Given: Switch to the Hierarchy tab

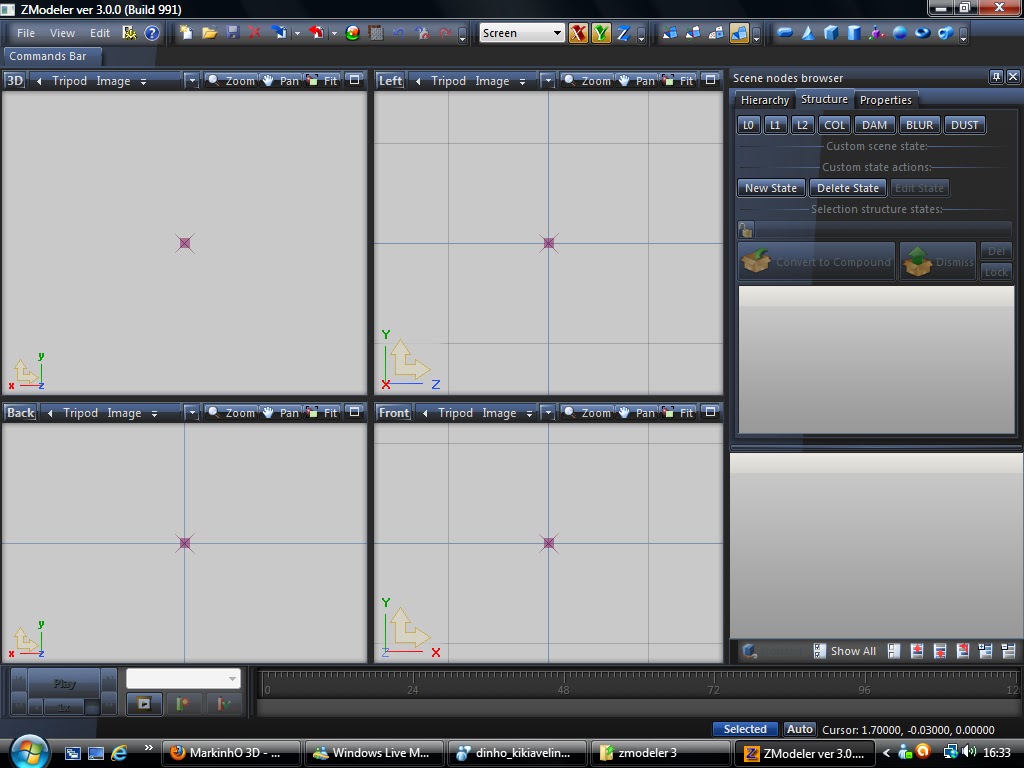Looking at the screenshot, I should pyautogui.click(x=764, y=100).
